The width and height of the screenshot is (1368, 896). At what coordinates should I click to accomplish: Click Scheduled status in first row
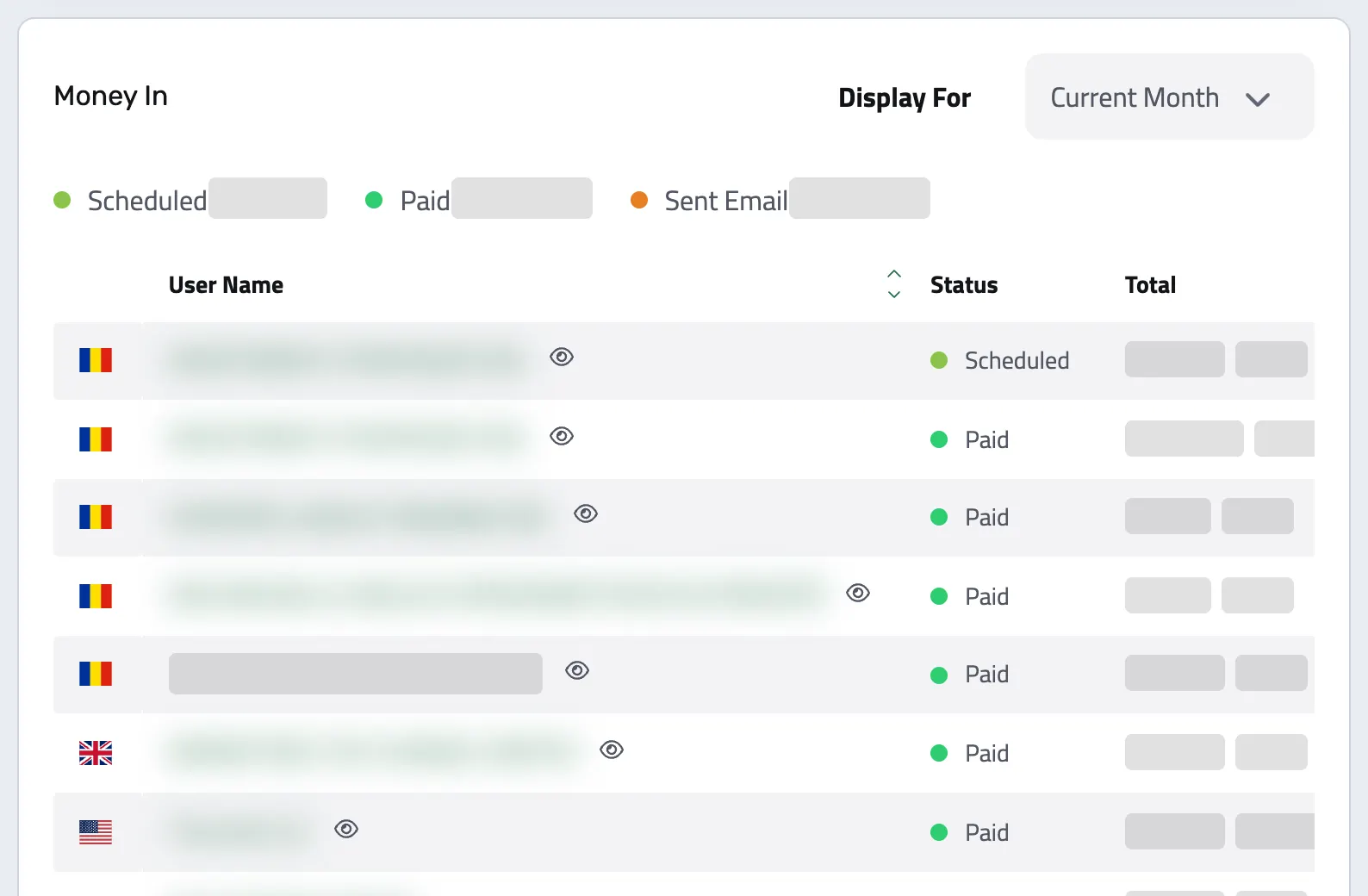pyautogui.click(x=1017, y=360)
